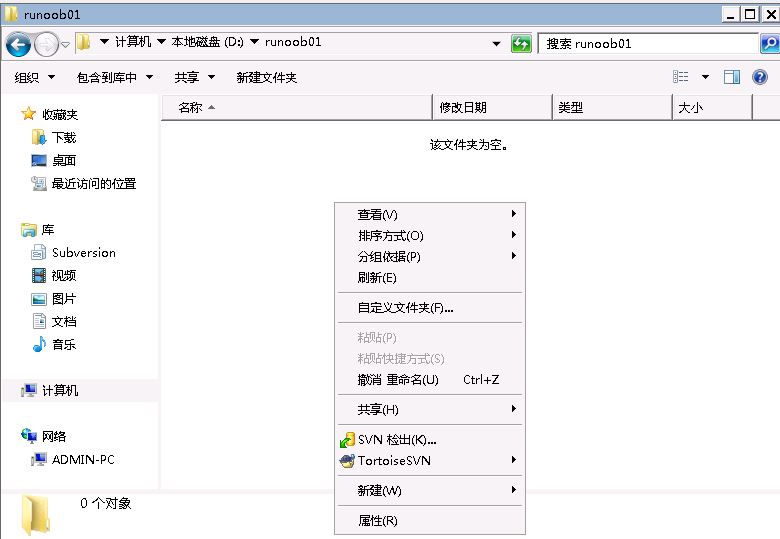Viewport: 780px width, 539px height.
Task: Select 下载 Downloads in favorites
Action: (x=63, y=138)
